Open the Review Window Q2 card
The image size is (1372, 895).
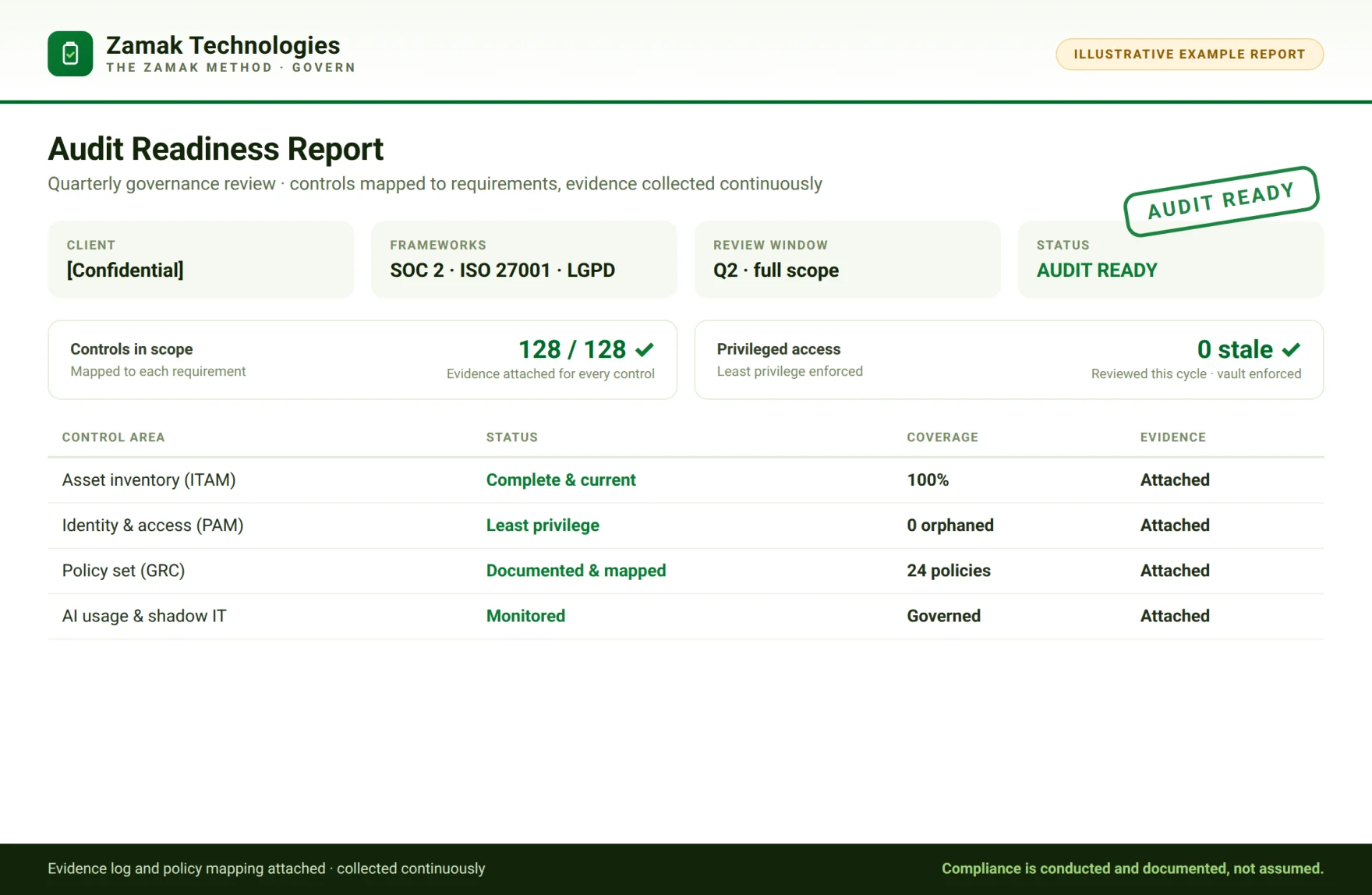point(847,260)
